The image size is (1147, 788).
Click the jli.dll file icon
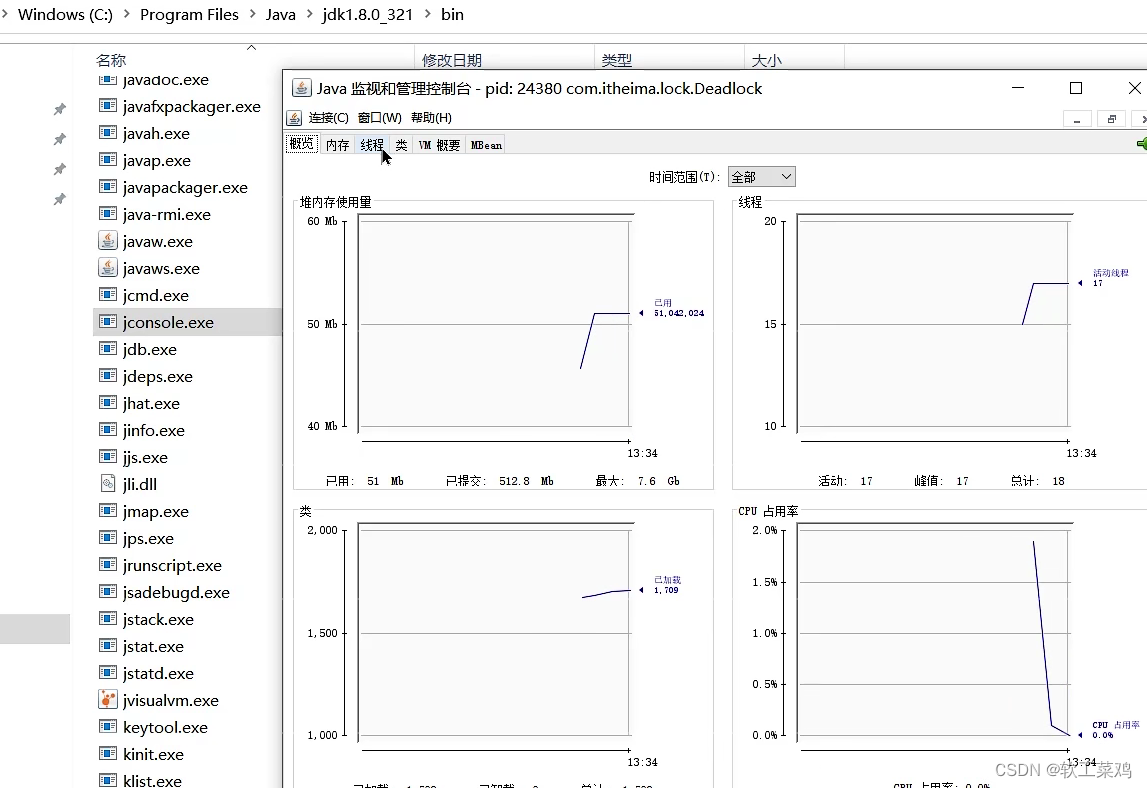(108, 484)
